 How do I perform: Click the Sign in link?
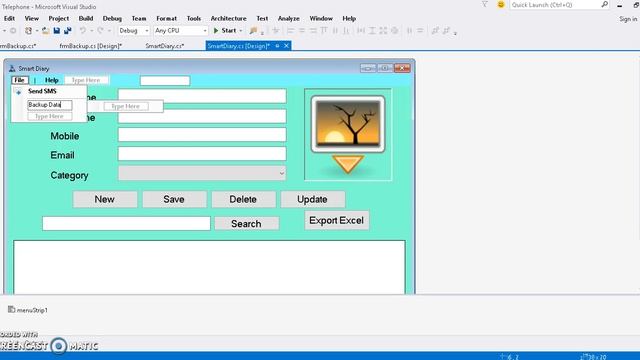[x=628, y=19]
